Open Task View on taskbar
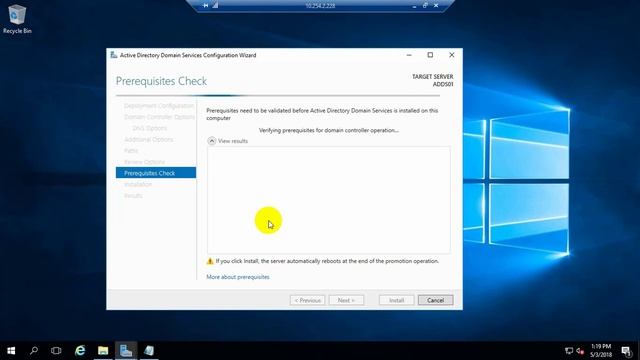This screenshot has height=360, width=640. 56,351
